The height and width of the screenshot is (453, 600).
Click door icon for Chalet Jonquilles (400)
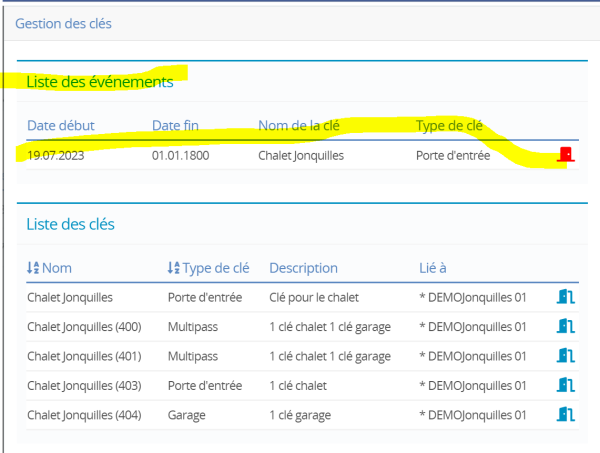click(566, 326)
